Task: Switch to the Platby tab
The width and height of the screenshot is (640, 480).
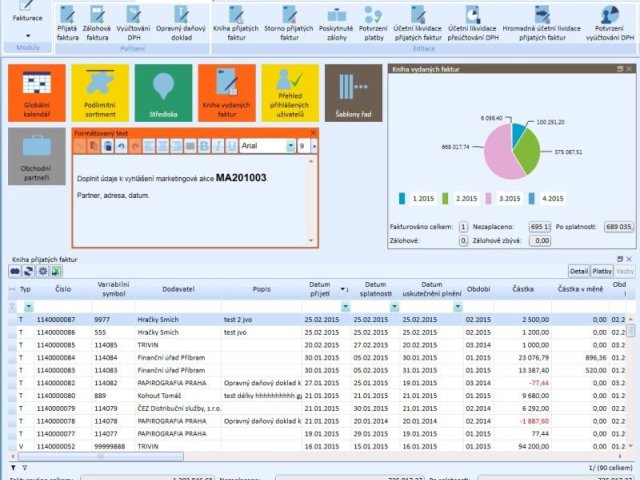Action: (602, 271)
